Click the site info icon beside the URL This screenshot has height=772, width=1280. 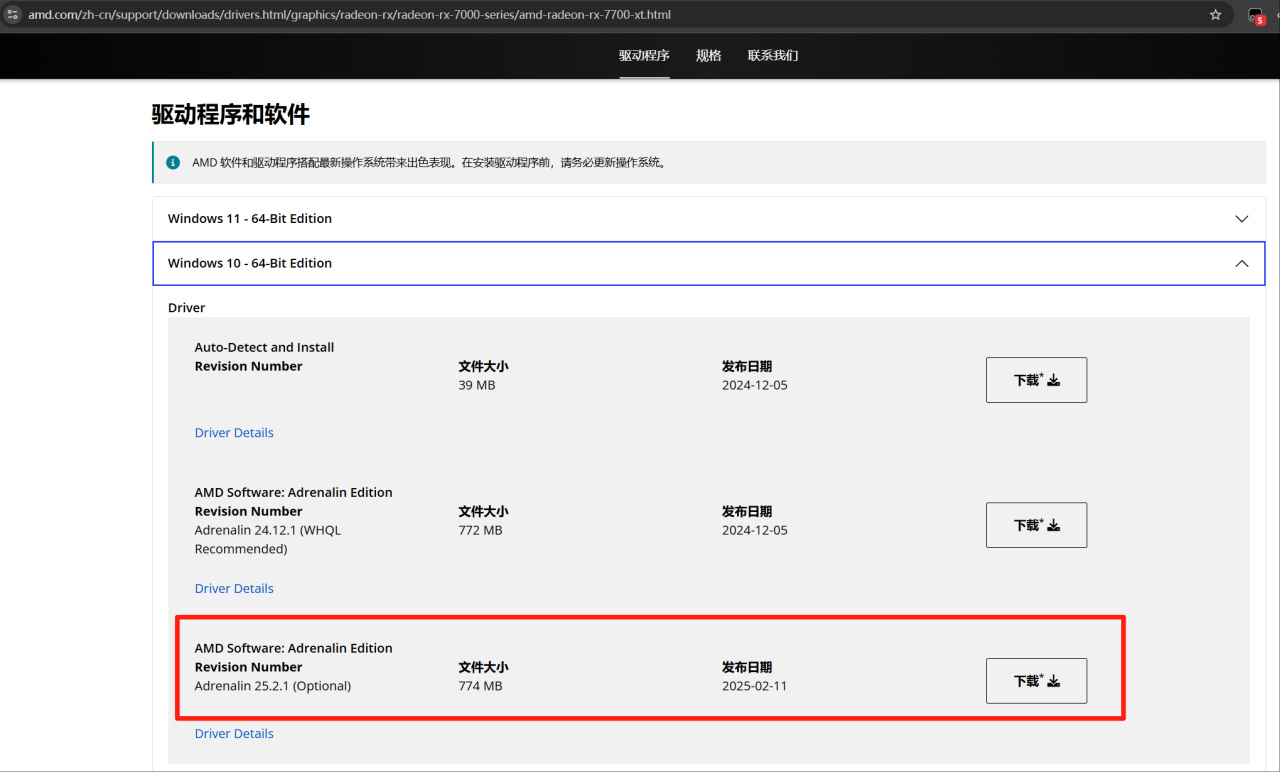point(13,15)
